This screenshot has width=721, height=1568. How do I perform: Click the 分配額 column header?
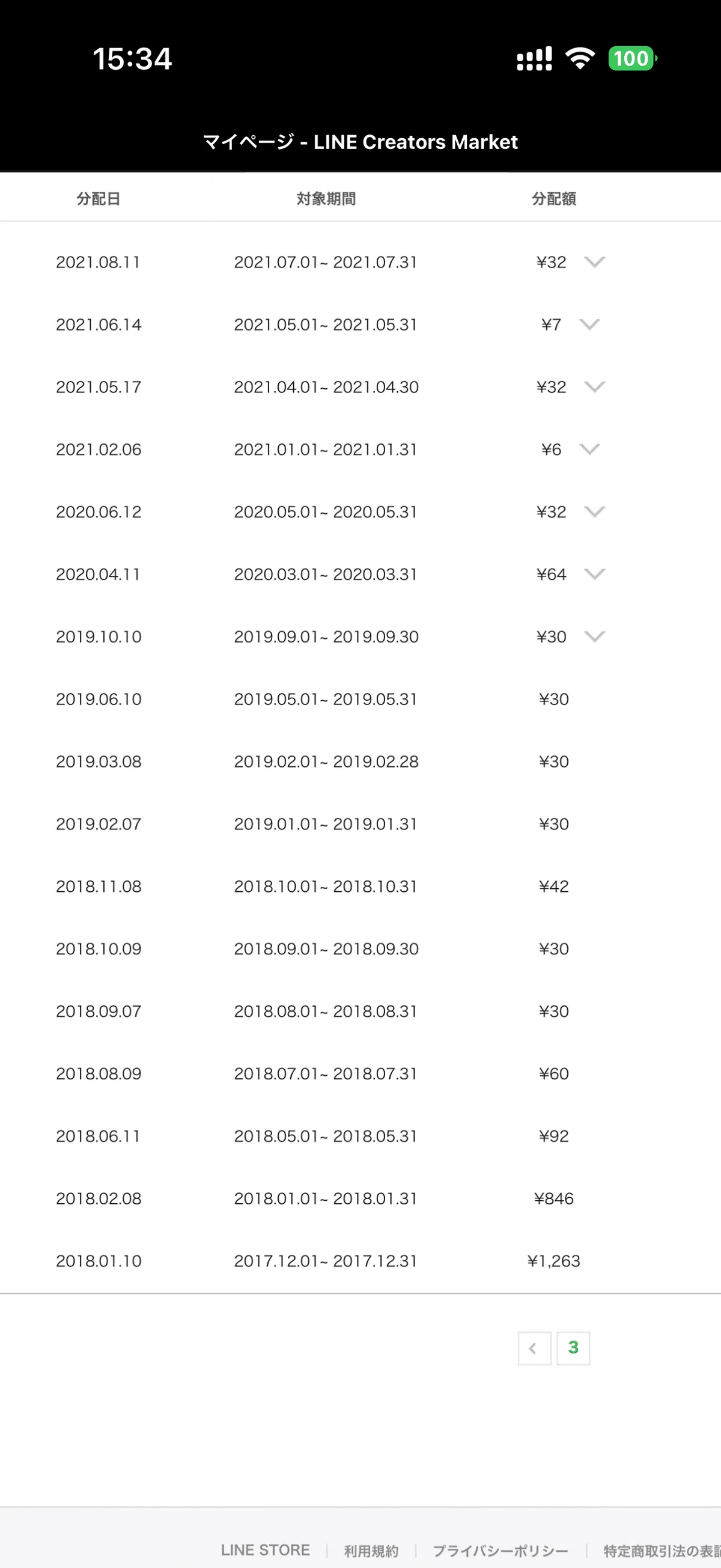(x=554, y=198)
